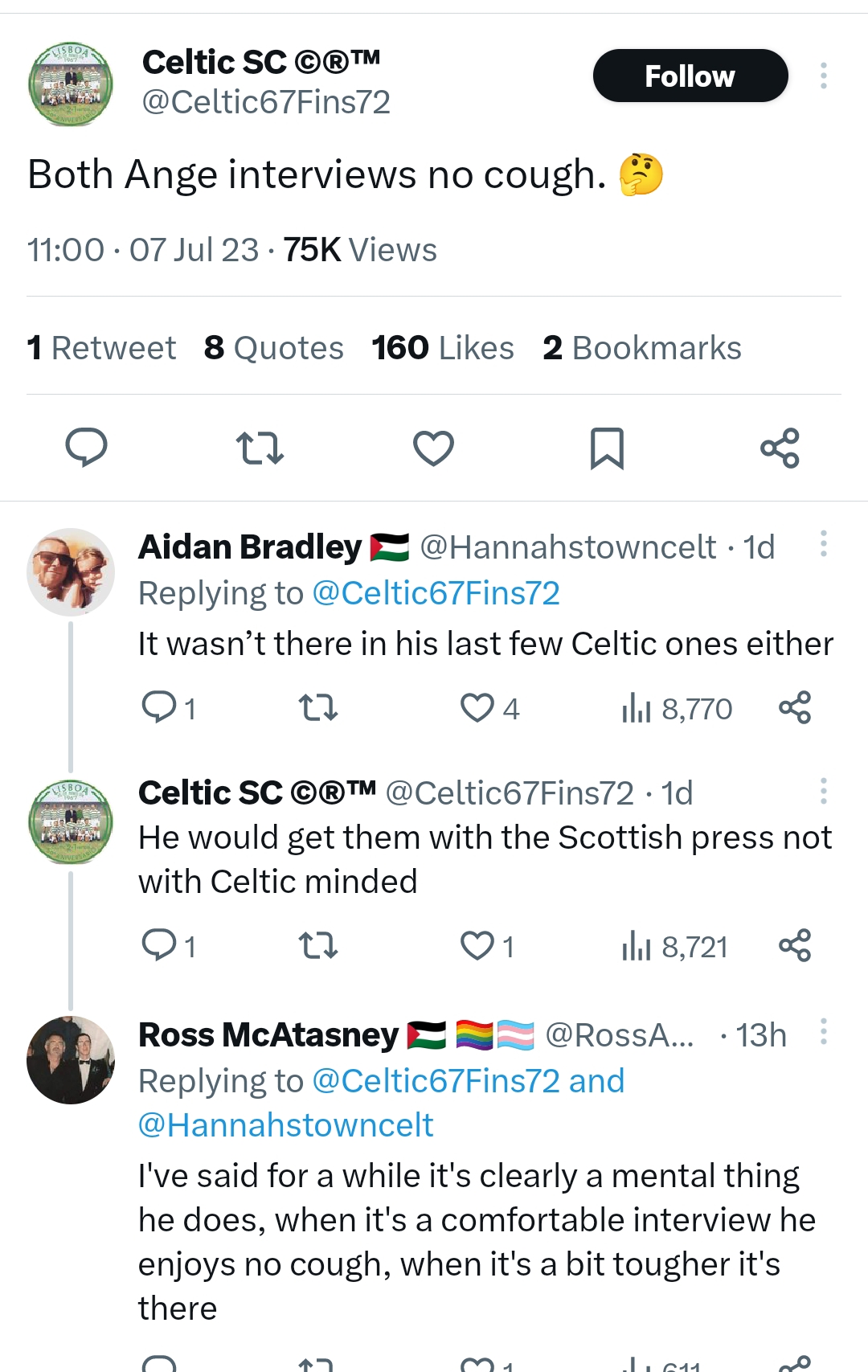Share Aidan Bradley's reply
This screenshot has width=868, height=1372.
(x=795, y=708)
